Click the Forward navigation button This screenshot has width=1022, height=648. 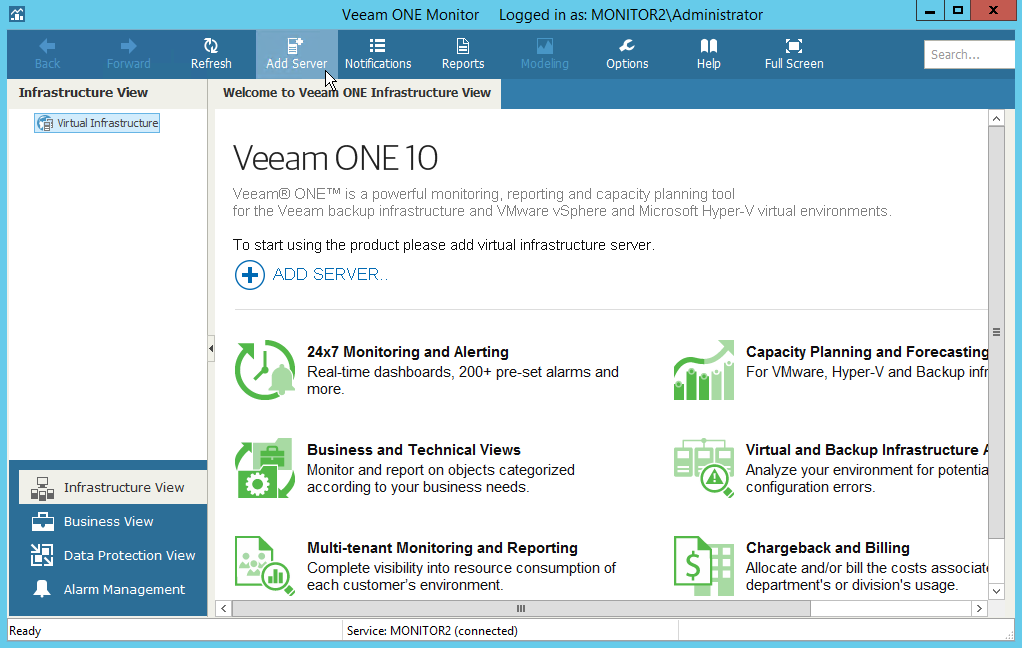[x=128, y=54]
